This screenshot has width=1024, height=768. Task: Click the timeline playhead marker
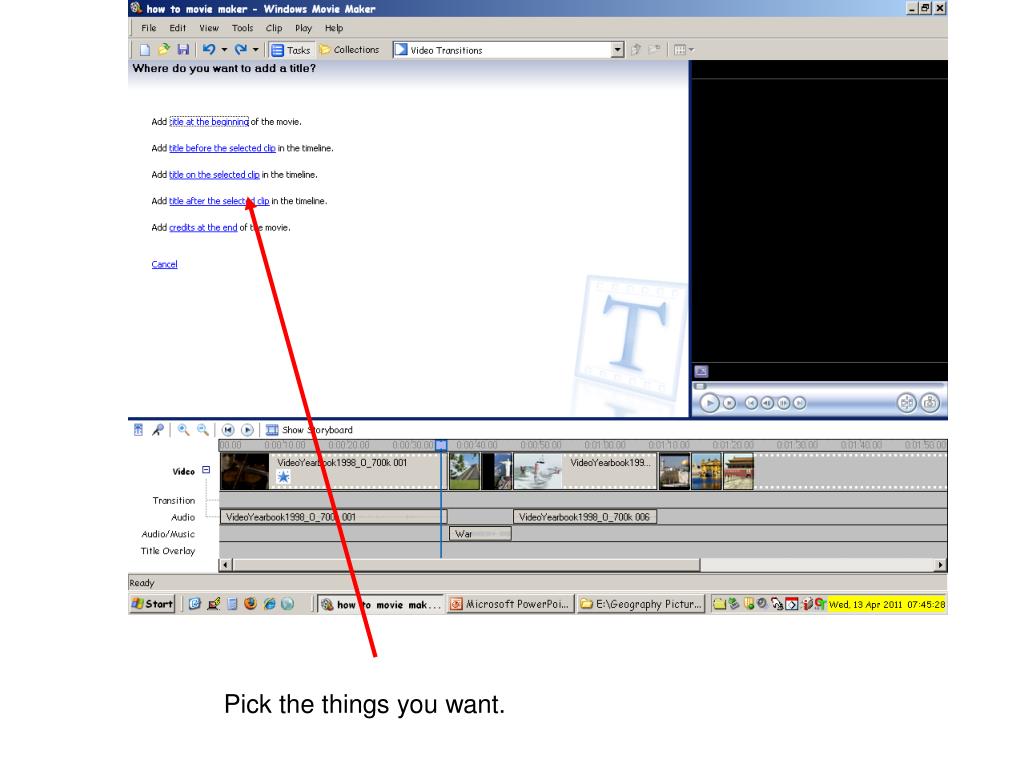point(441,445)
